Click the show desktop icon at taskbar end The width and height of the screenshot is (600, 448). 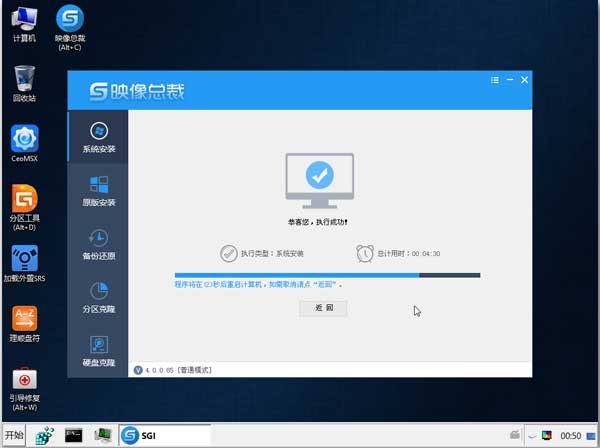click(591, 436)
